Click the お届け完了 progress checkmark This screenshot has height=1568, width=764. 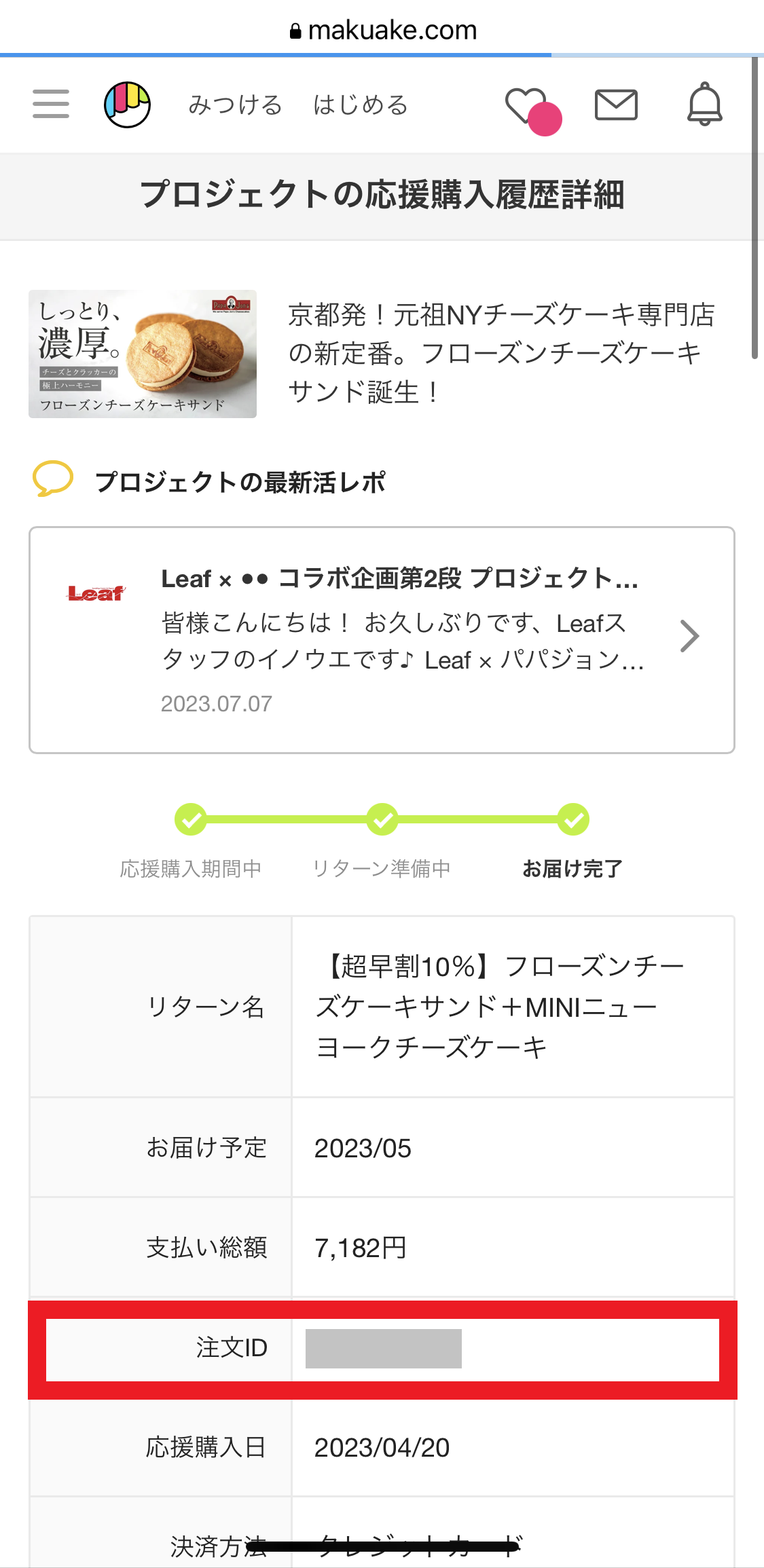pyautogui.click(x=573, y=820)
